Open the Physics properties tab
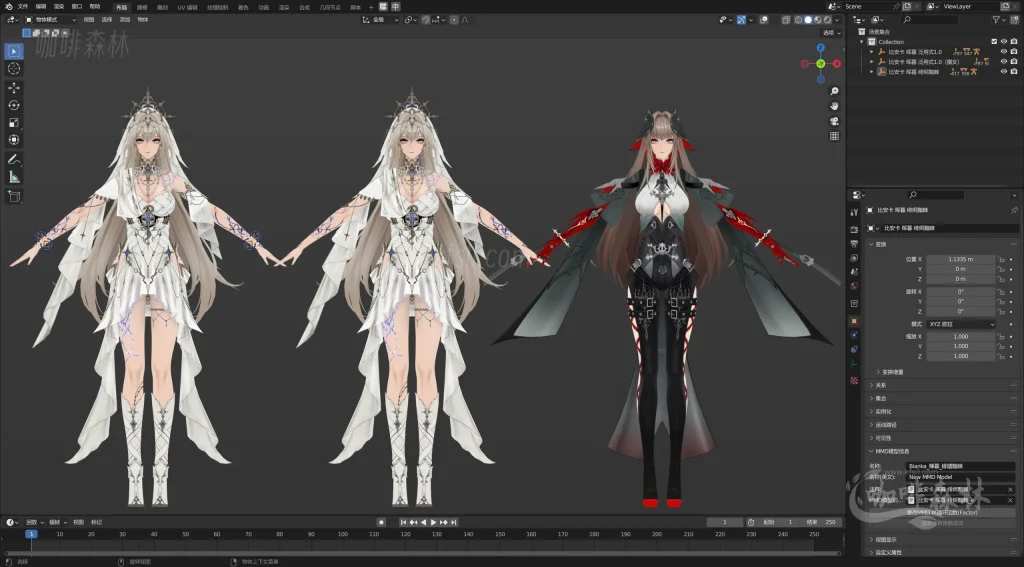The image size is (1024, 567). click(x=854, y=335)
